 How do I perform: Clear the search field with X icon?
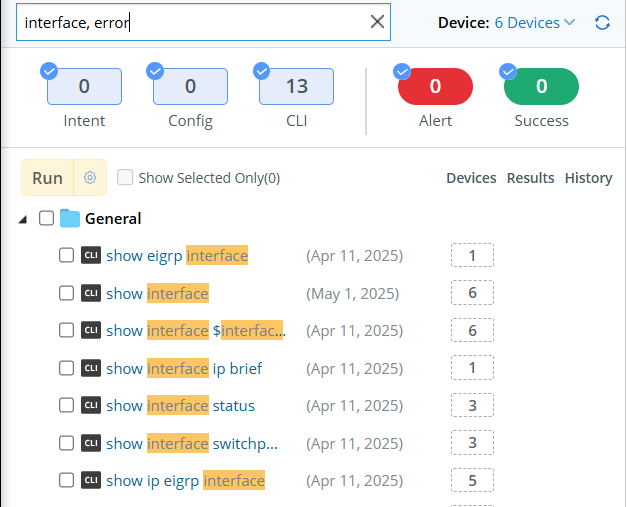(377, 22)
